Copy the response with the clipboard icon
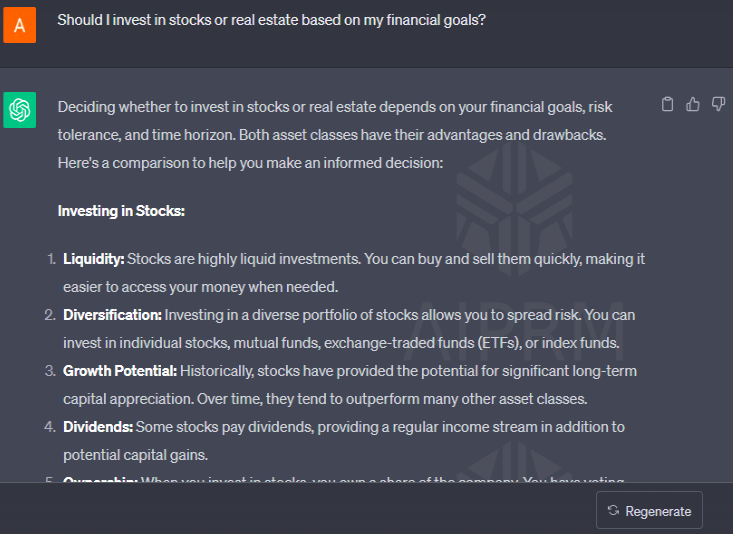The width and height of the screenshot is (733, 534). (x=668, y=104)
